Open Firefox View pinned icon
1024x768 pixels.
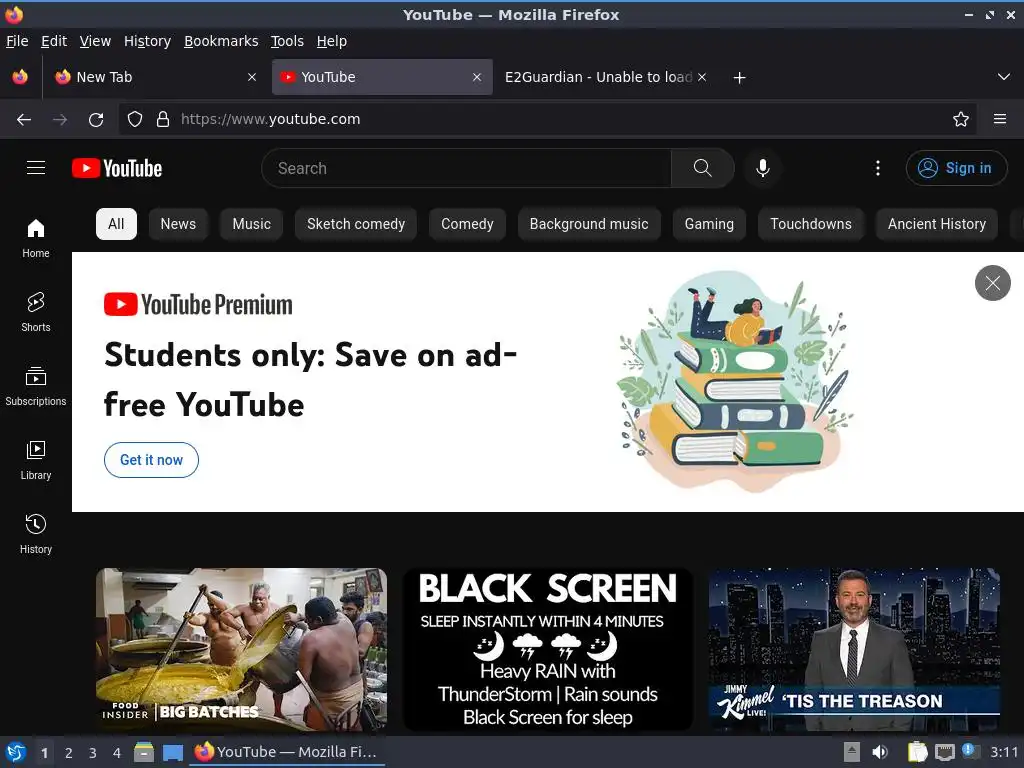click(x=20, y=77)
